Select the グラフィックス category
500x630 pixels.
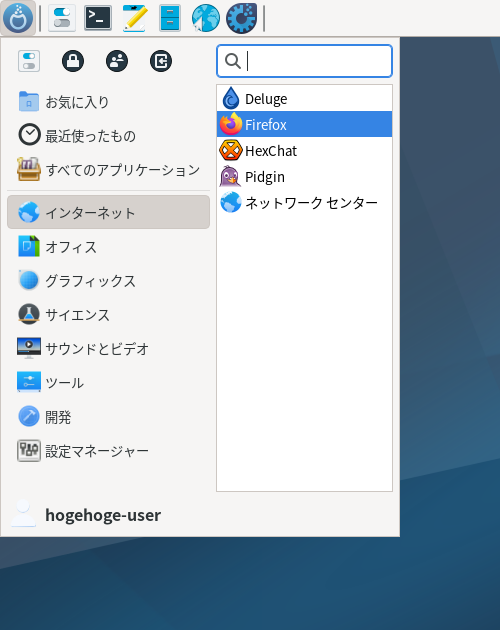pyautogui.click(x=109, y=280)
